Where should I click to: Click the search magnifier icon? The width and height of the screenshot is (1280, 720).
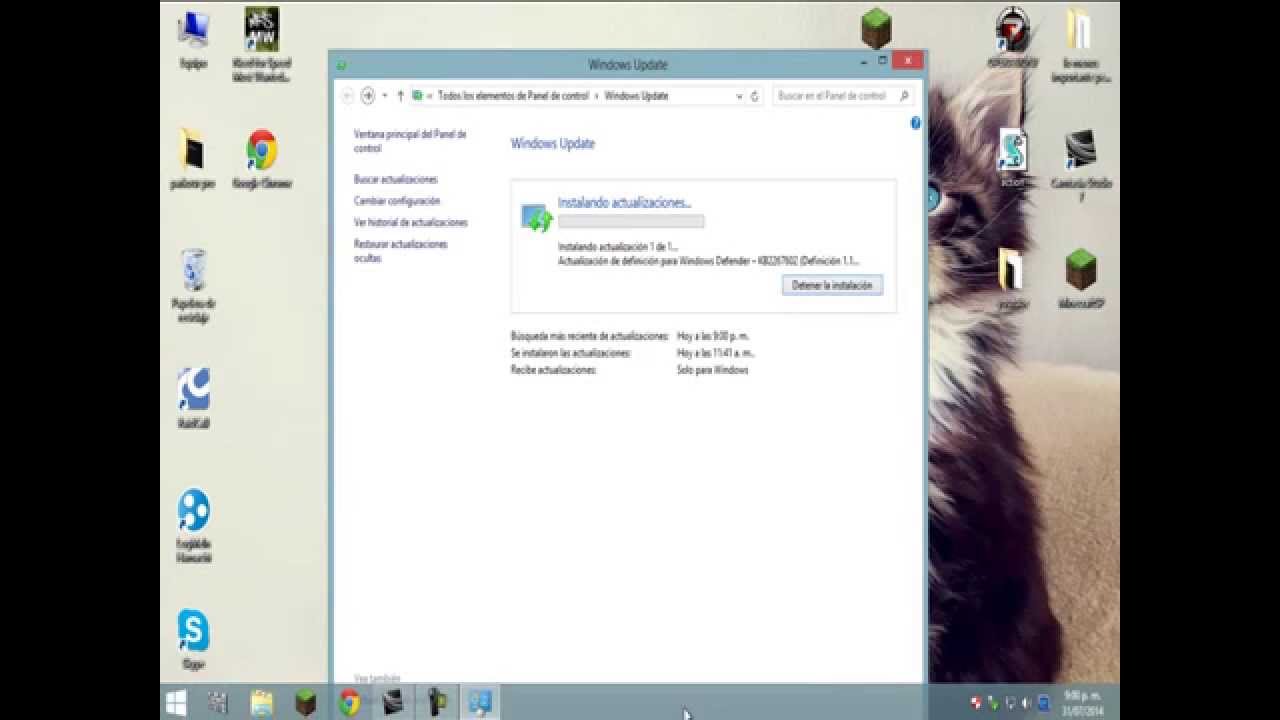[x=904, y=96]
